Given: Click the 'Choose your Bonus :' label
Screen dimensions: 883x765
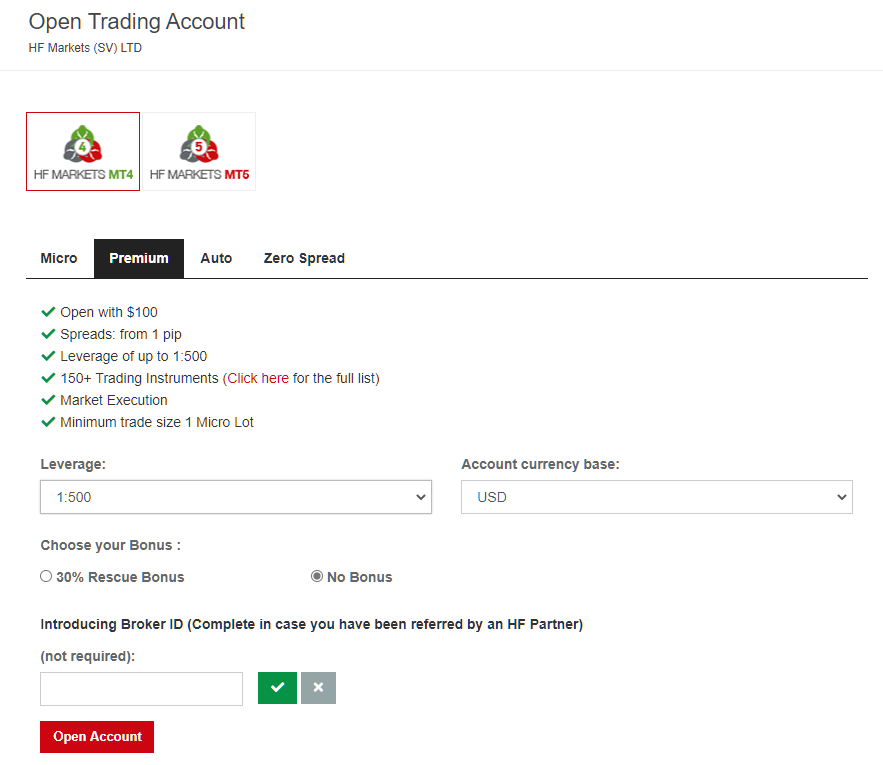Looking at the screenshot, I should coord(110,545).
